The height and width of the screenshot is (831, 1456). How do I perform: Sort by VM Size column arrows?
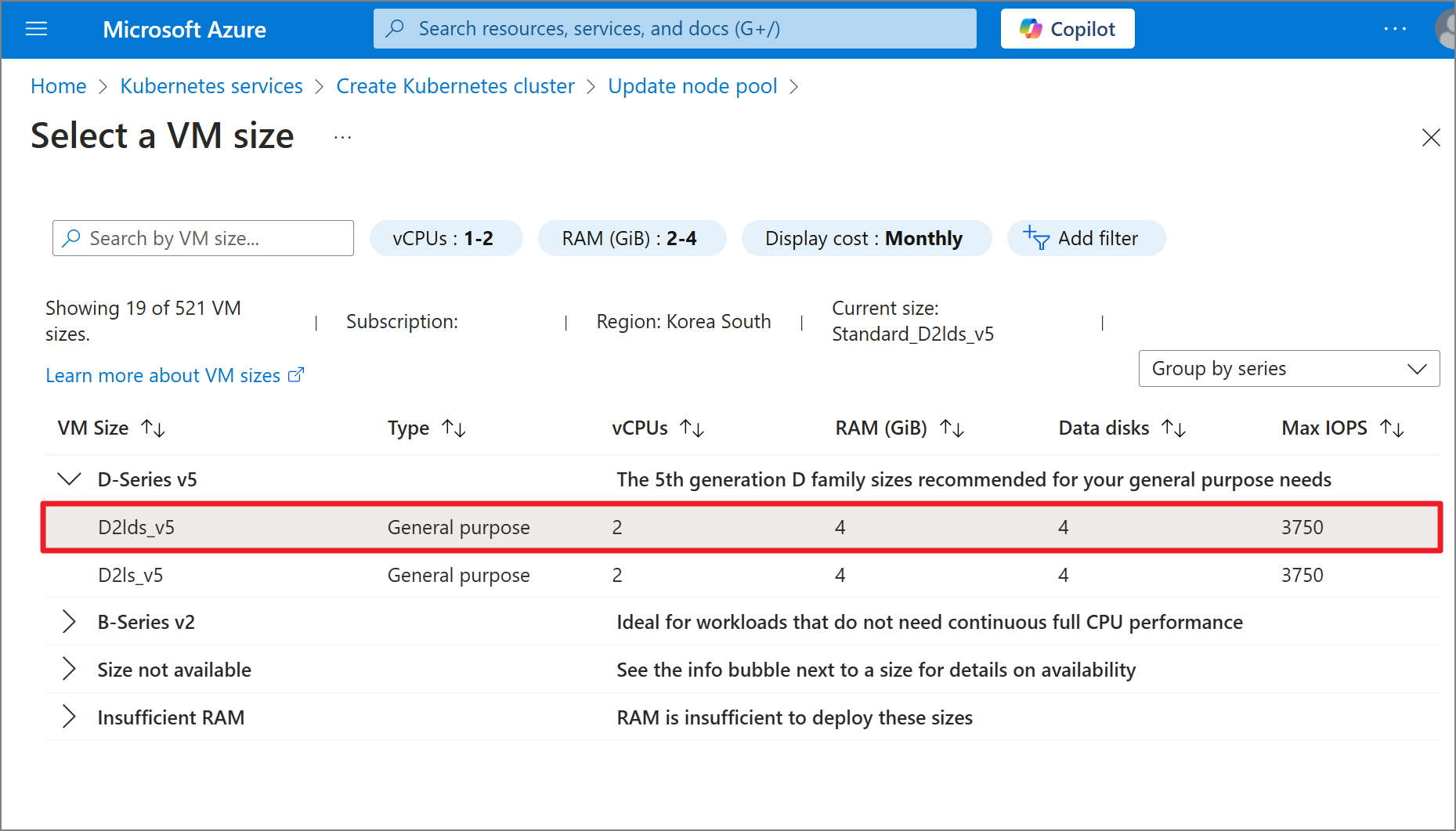click(153, 428)
